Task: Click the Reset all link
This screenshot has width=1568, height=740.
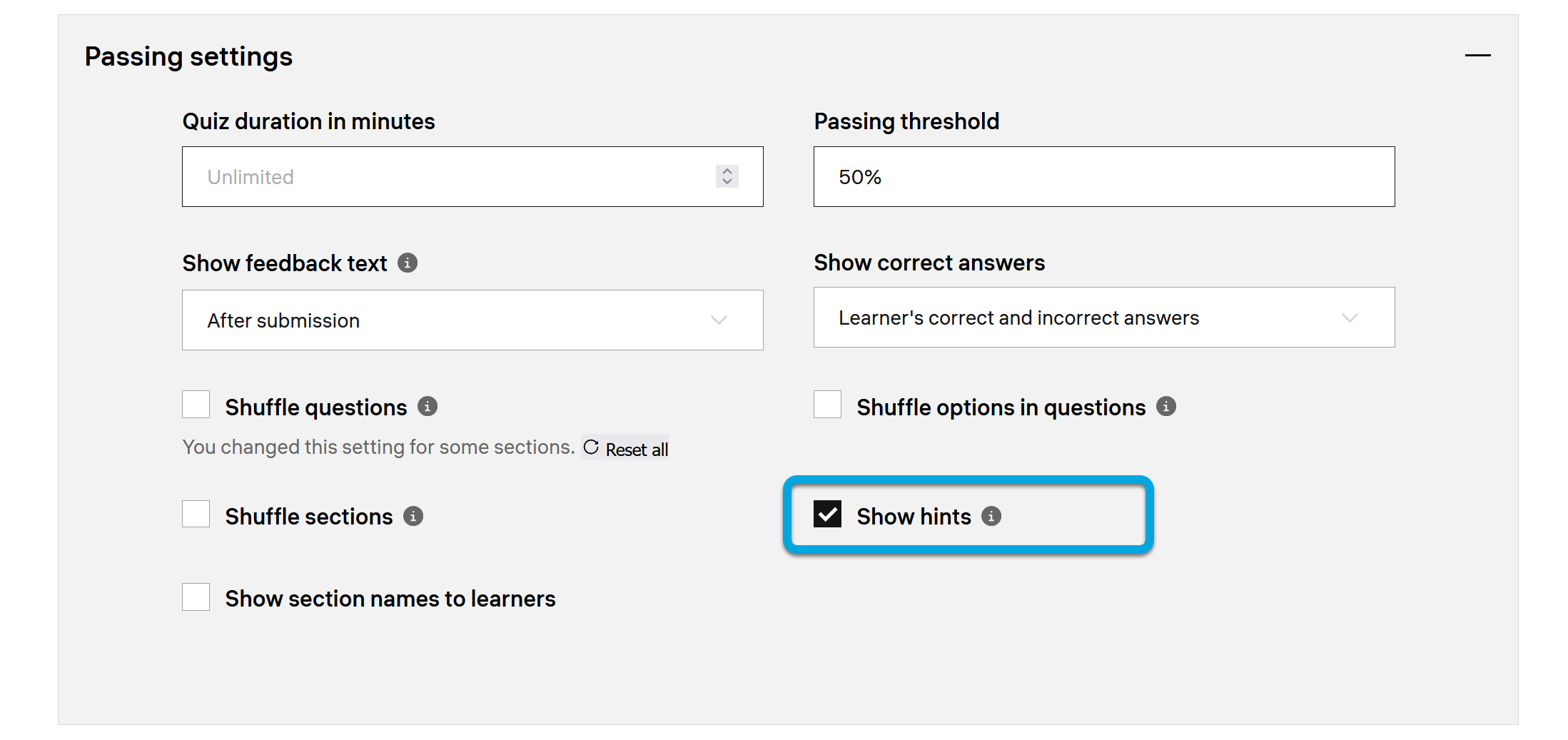Action: pyautogui.click(x=637, y=450)
